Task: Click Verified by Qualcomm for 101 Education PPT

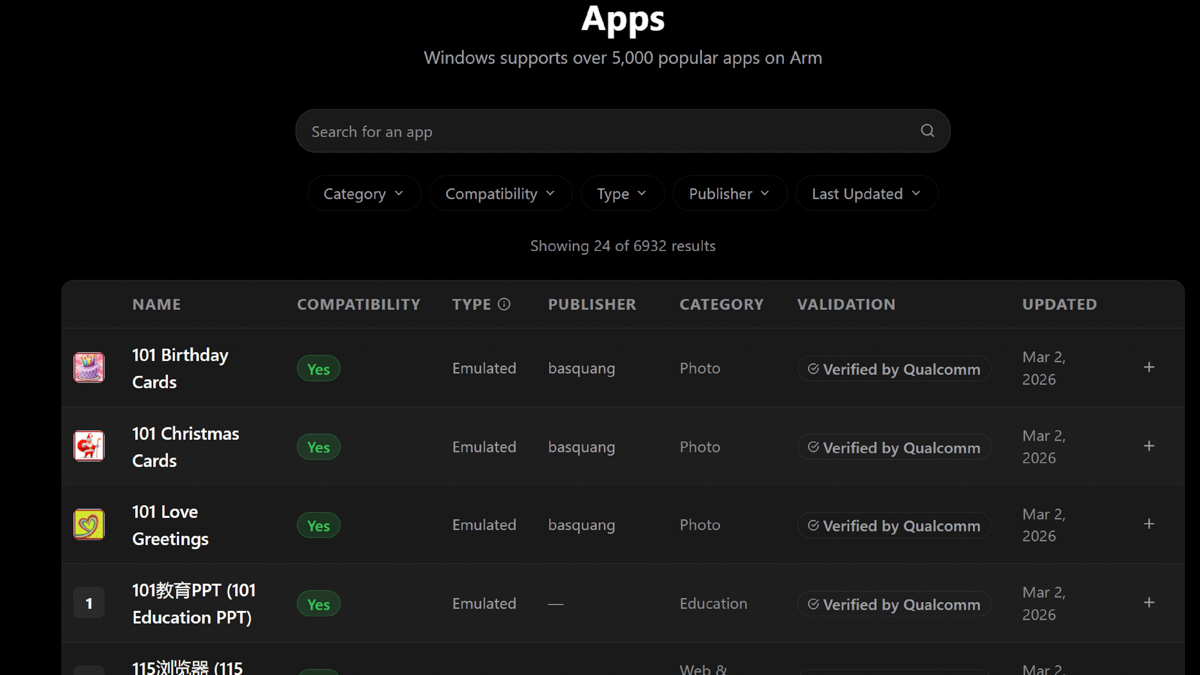Action: pyautogui.click(x=894, y=604)
